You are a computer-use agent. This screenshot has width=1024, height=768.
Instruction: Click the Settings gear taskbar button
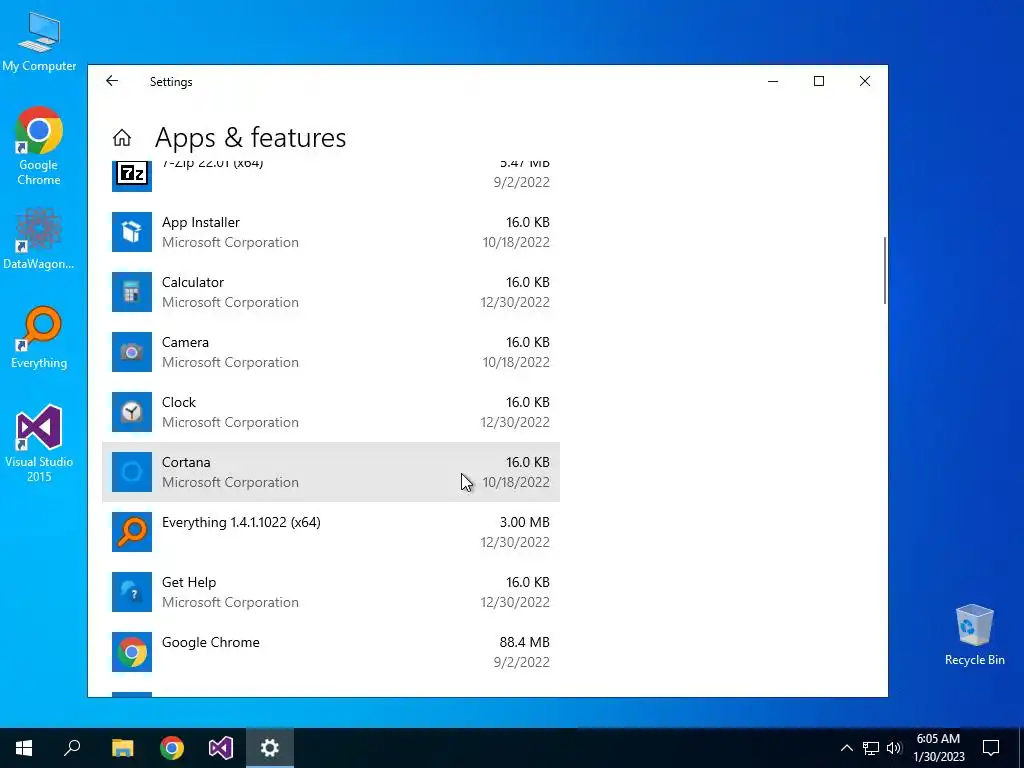tap(270, 748)
